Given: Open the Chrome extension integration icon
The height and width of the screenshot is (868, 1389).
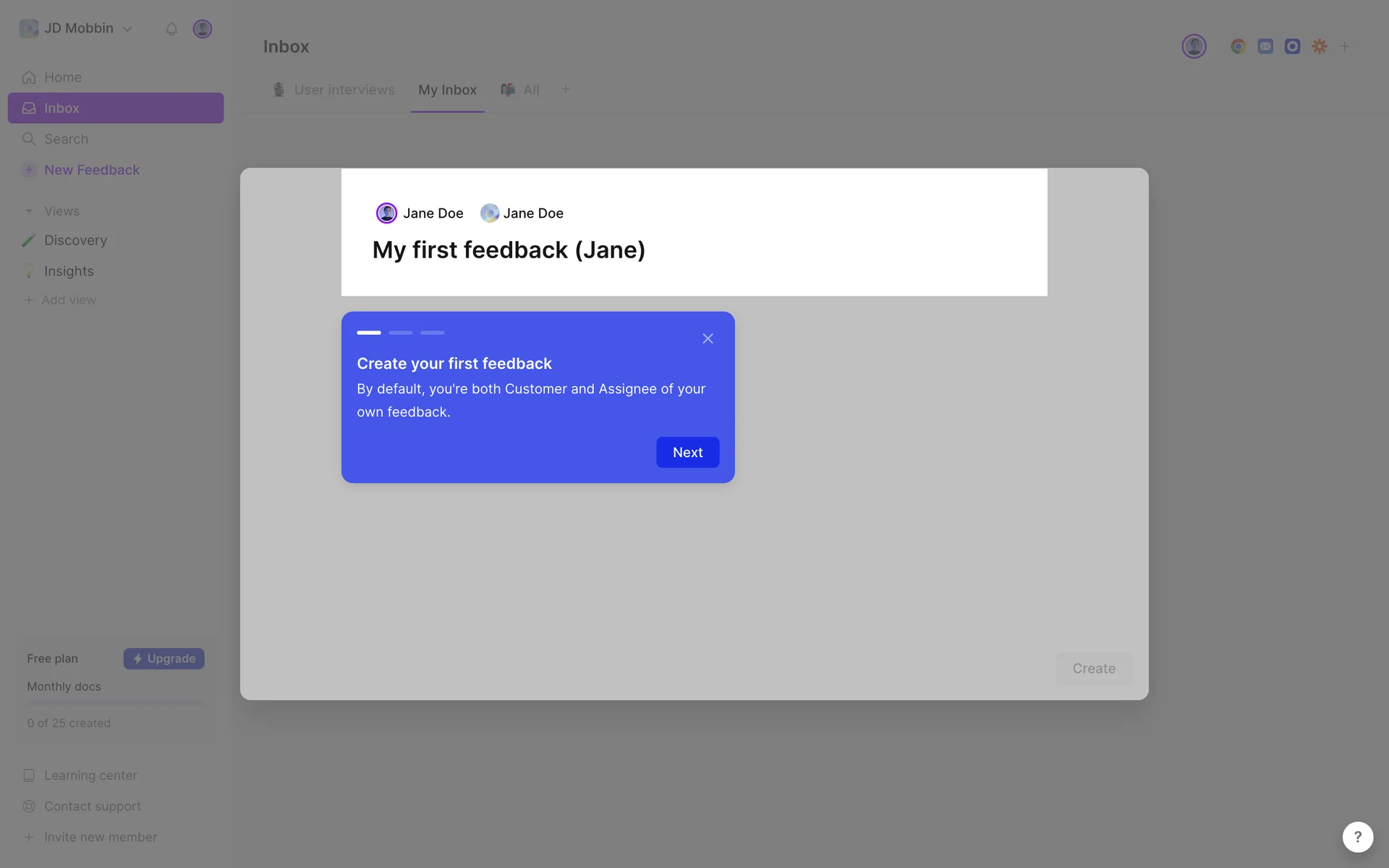Looking at the screenshot, I should click(1238, 46).
